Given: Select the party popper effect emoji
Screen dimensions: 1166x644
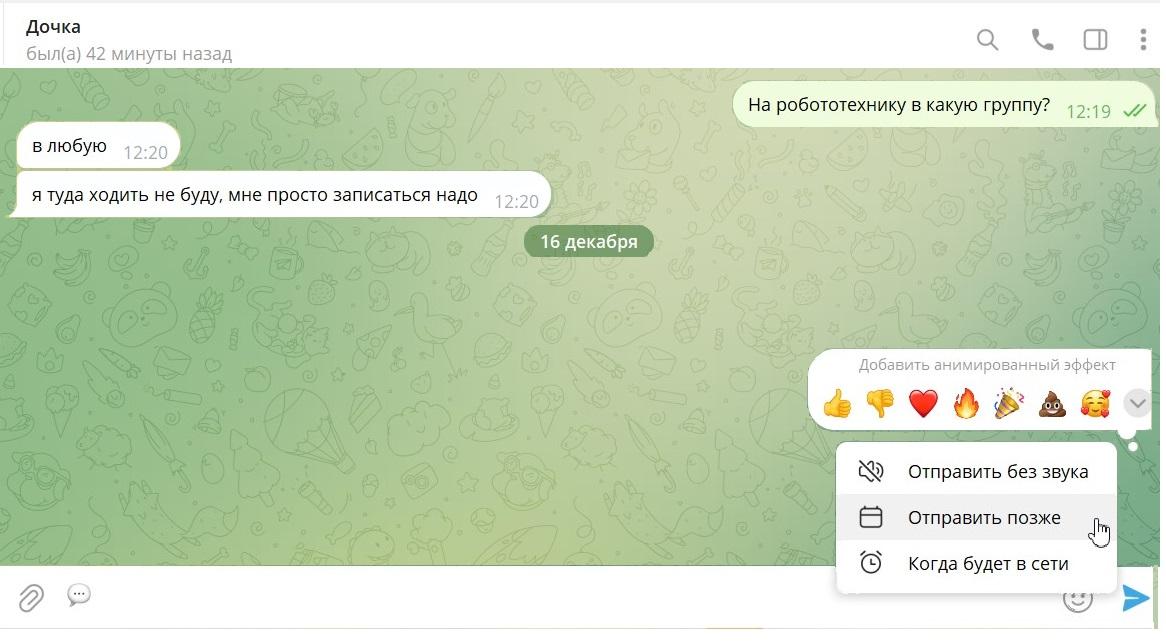Looking at the screenshot, I should tap(1009, 405).
